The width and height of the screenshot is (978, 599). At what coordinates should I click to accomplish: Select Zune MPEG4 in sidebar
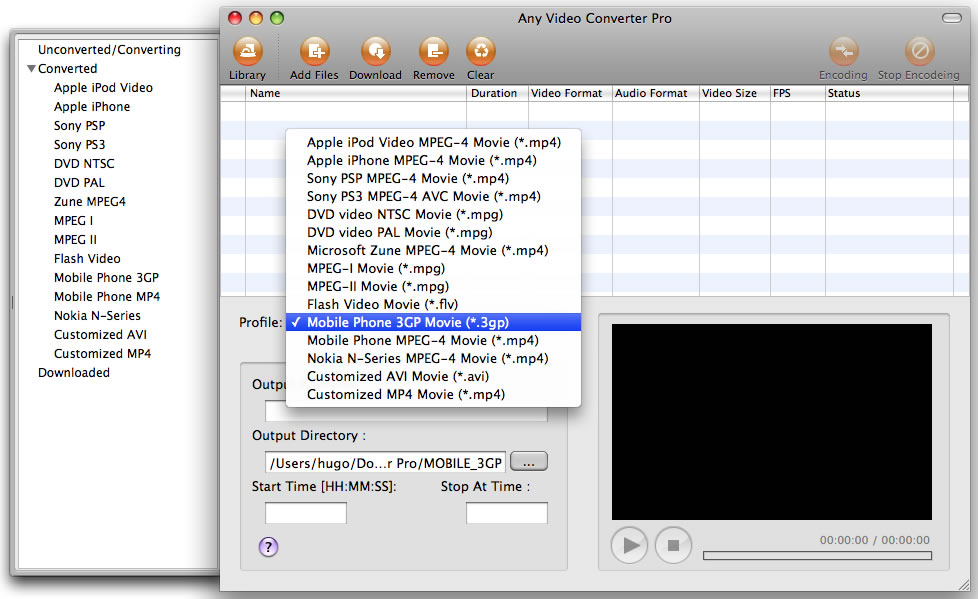[x=90, y=202]
